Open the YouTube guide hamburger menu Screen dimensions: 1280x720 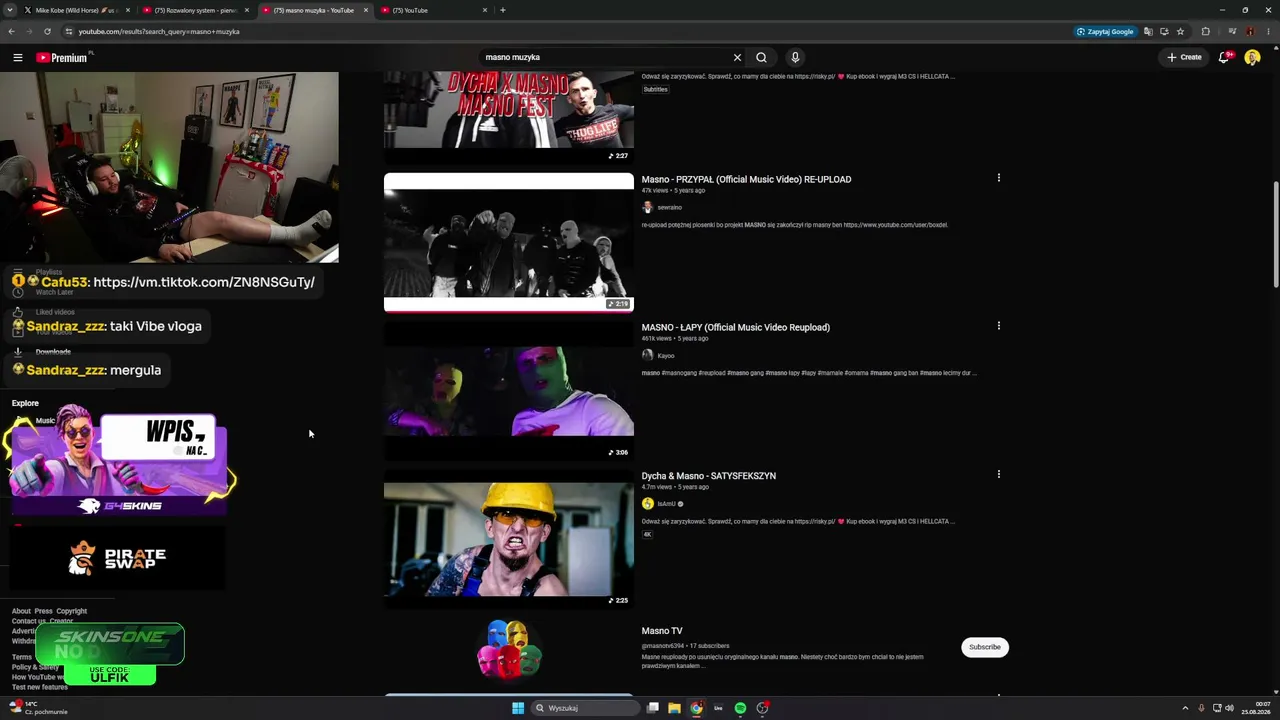pyautogui.click(x=18, y=57)
